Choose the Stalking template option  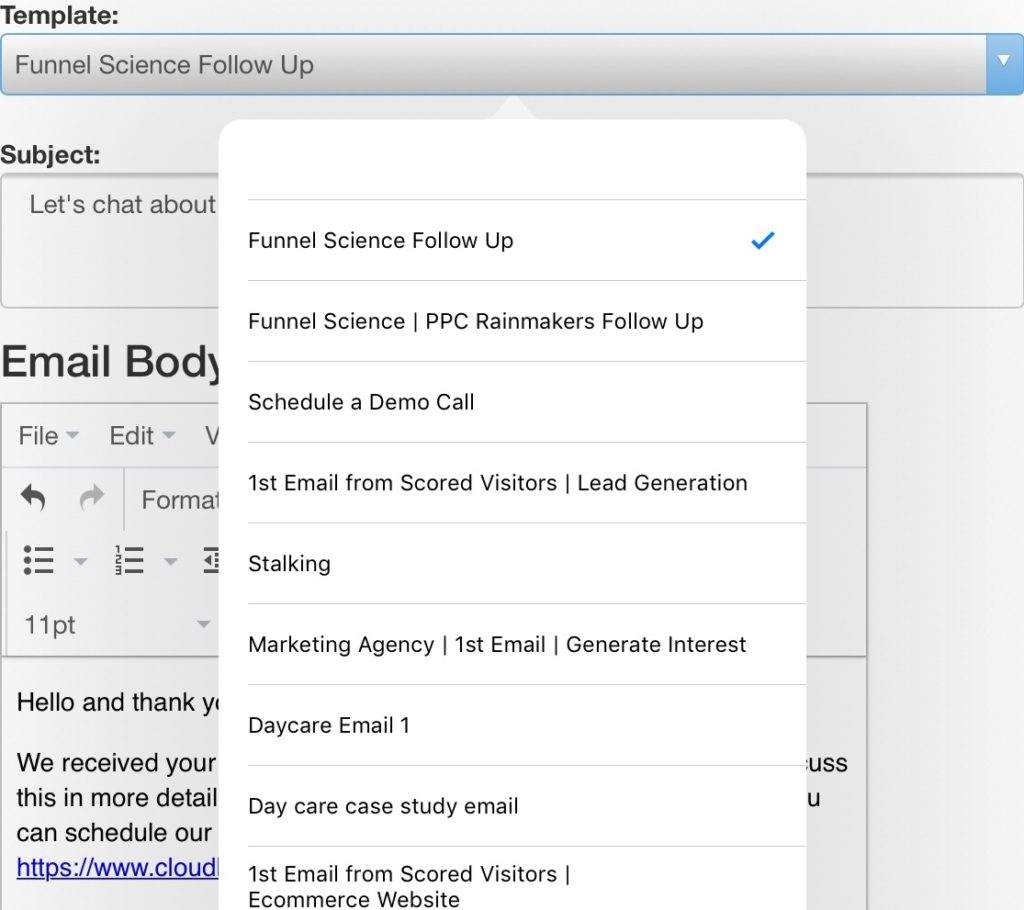(x=289, y=564)
